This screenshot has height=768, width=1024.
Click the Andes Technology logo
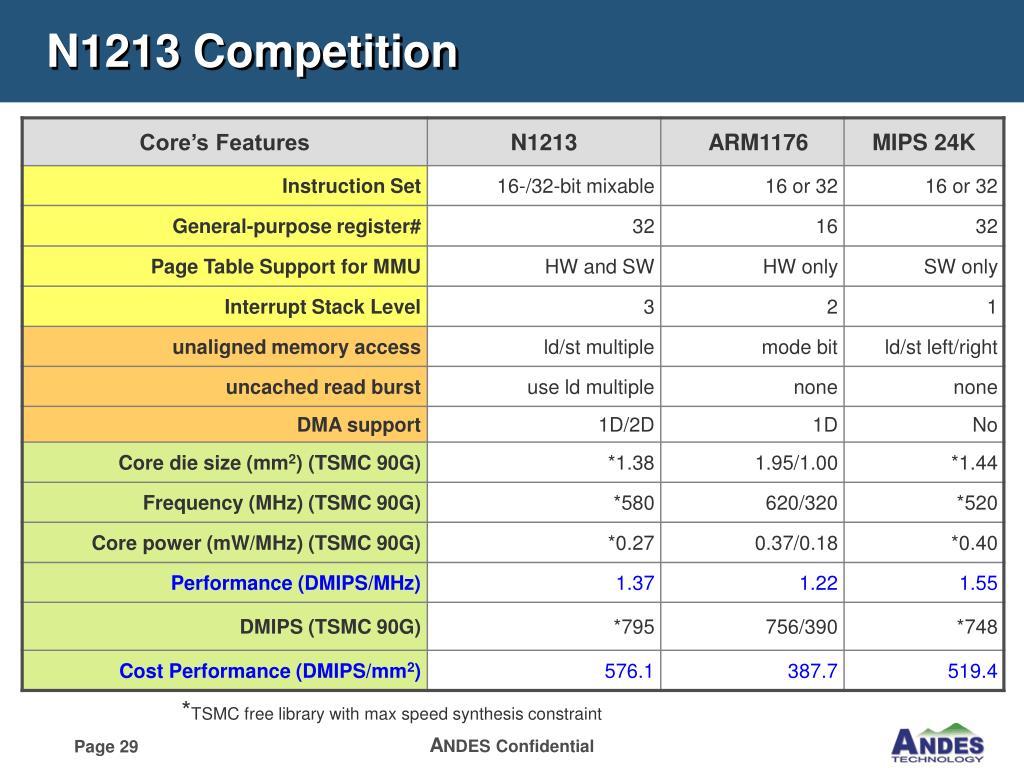coord(937,743)
